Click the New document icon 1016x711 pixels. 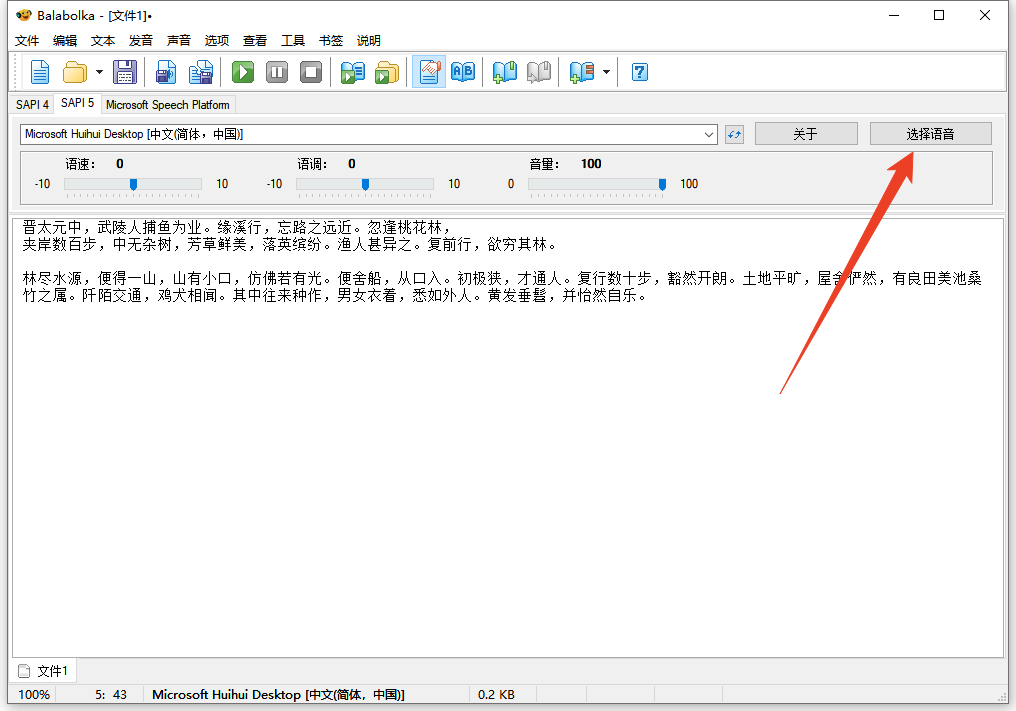coord(39,72)
